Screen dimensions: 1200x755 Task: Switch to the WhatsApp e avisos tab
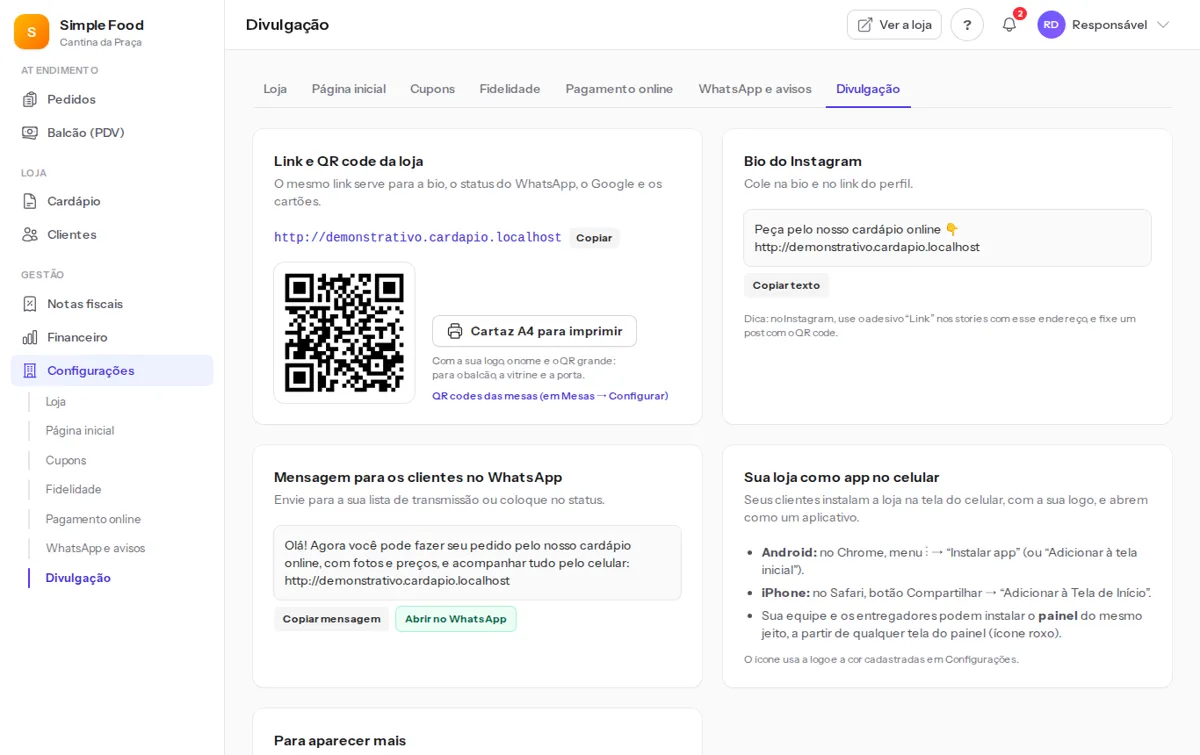tap(755, 89)
